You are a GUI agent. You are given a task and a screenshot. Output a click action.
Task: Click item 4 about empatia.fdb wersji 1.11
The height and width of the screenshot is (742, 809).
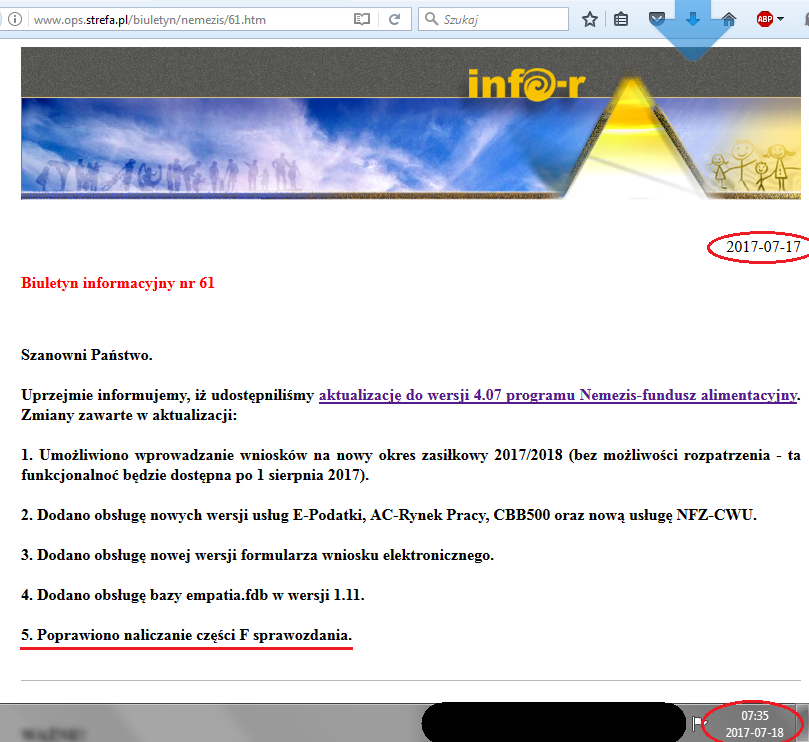193,595
